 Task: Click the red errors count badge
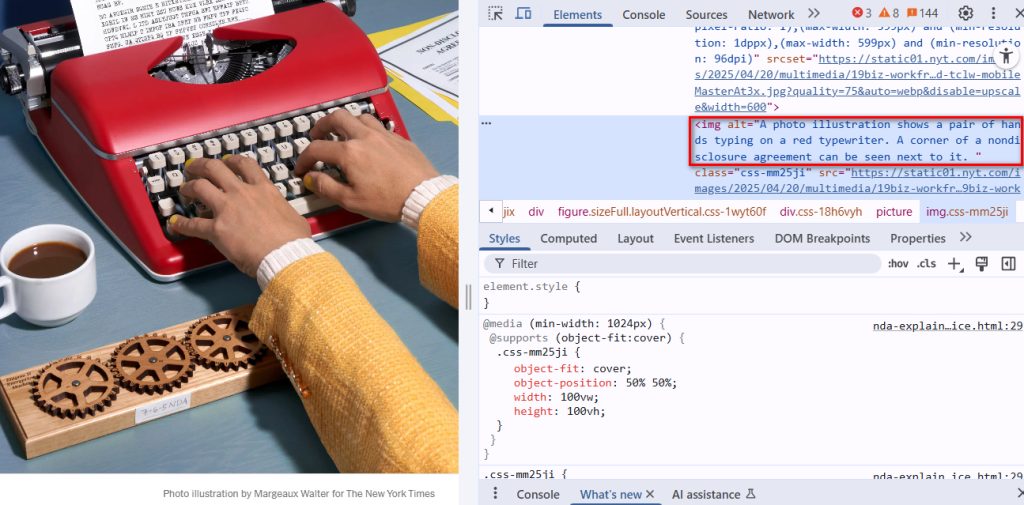click(861, 13)
